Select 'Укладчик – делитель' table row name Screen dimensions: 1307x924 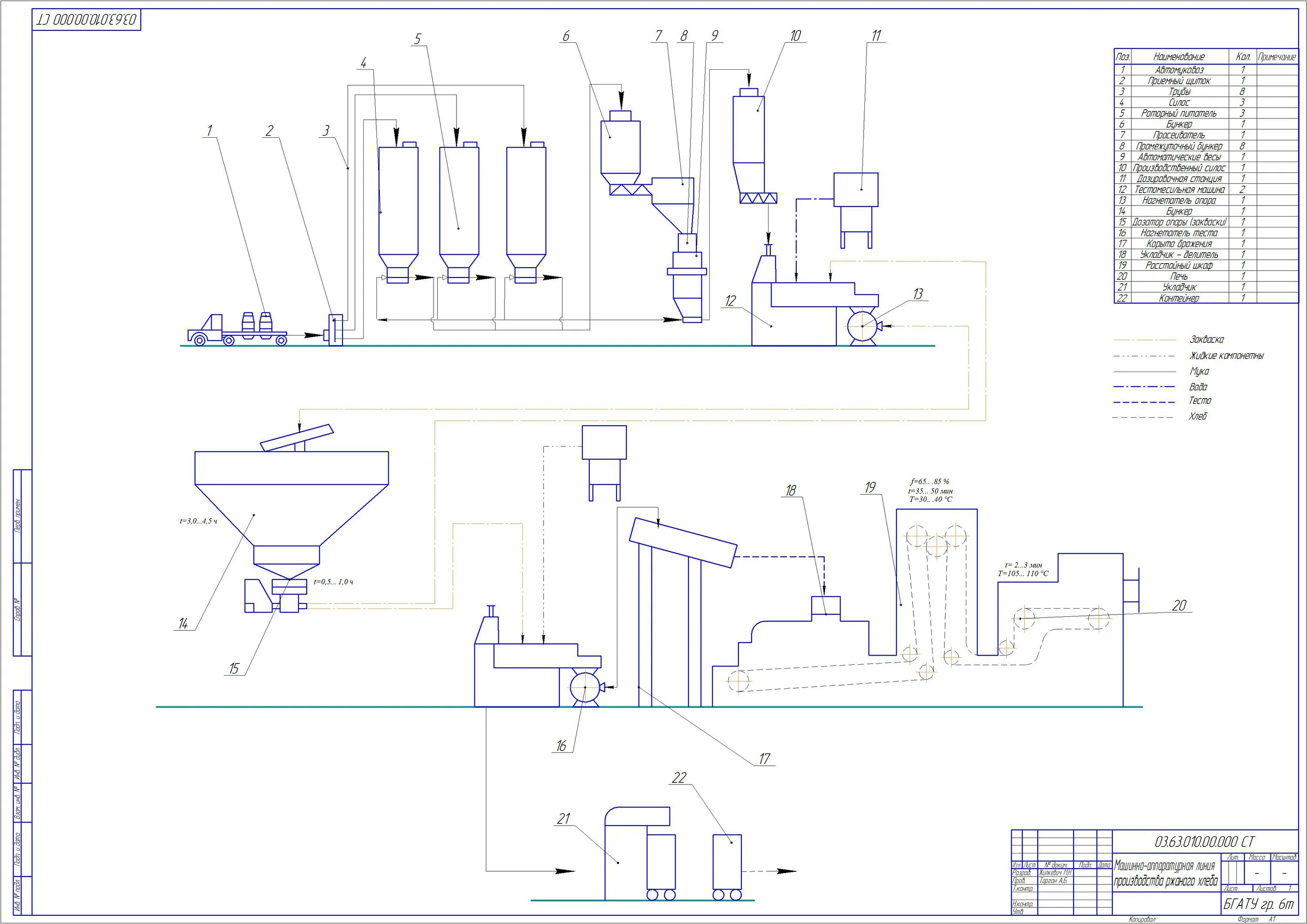(1179, 254)
